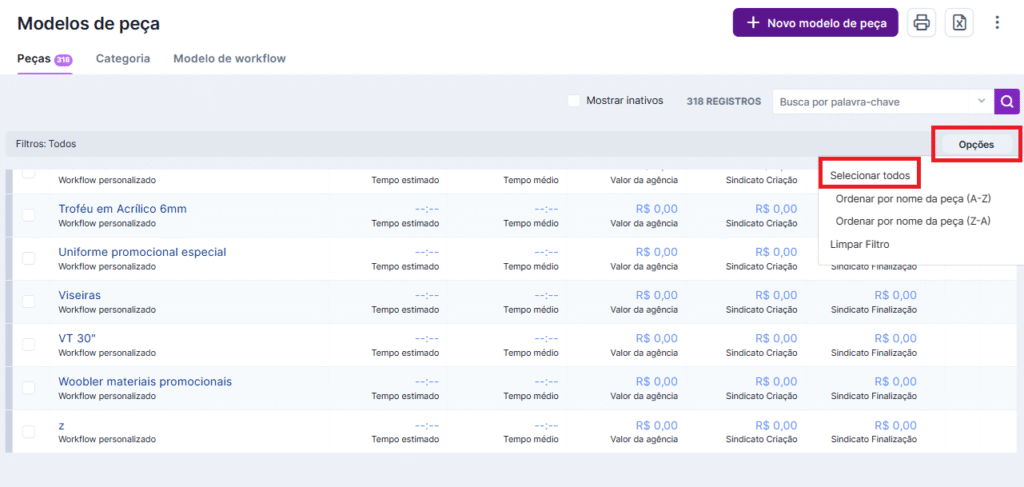The width and height of the screenshot is (1024, 487).
Task: Click Valor da agência value in Uniforme promocional row
Action: tap(656, 252)
